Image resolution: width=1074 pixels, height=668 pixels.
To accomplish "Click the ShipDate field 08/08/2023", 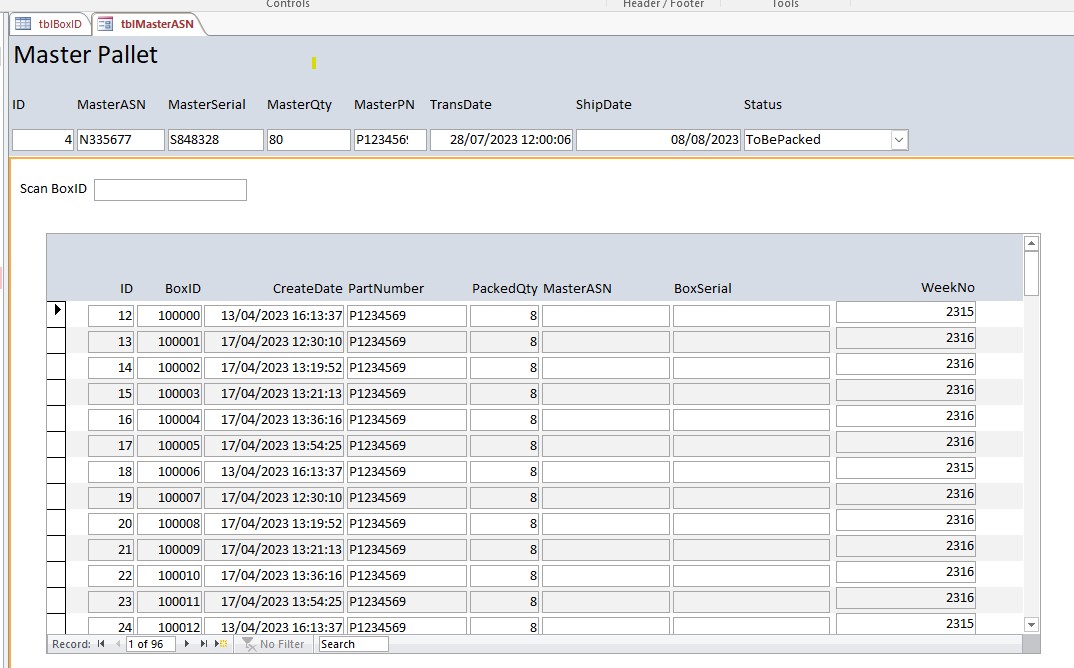I will tap(658, 140).
